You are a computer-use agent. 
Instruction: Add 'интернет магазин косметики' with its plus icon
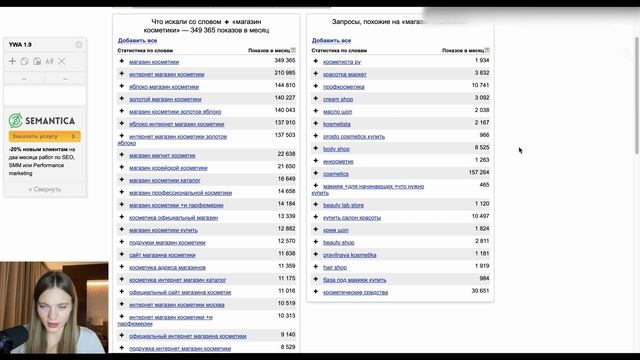[x=122, y=74]
